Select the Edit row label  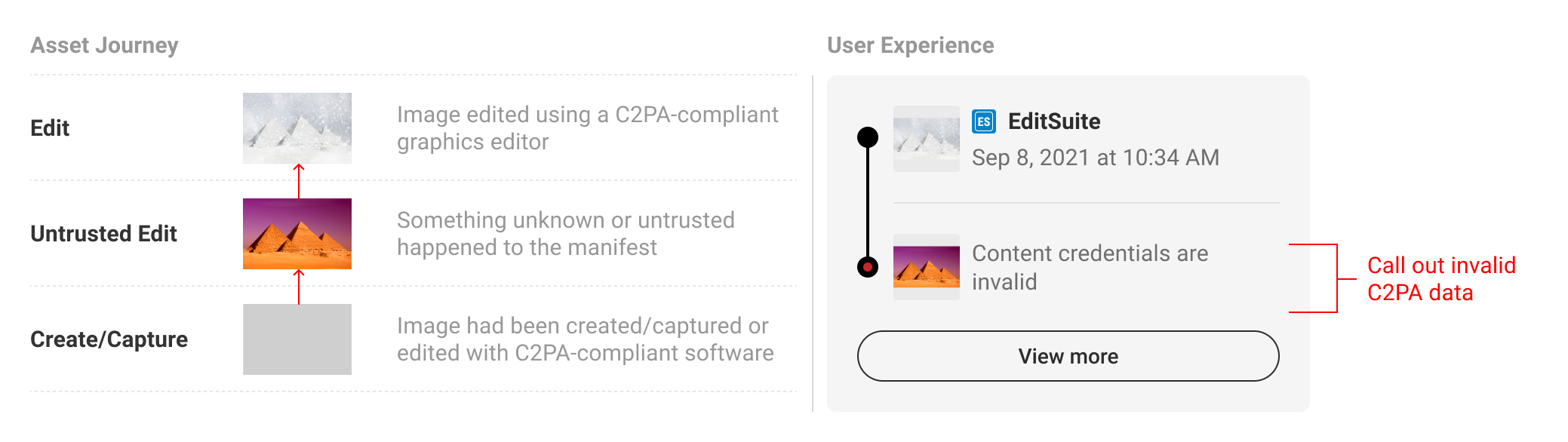pyautogui.click(x=50, y=128)
